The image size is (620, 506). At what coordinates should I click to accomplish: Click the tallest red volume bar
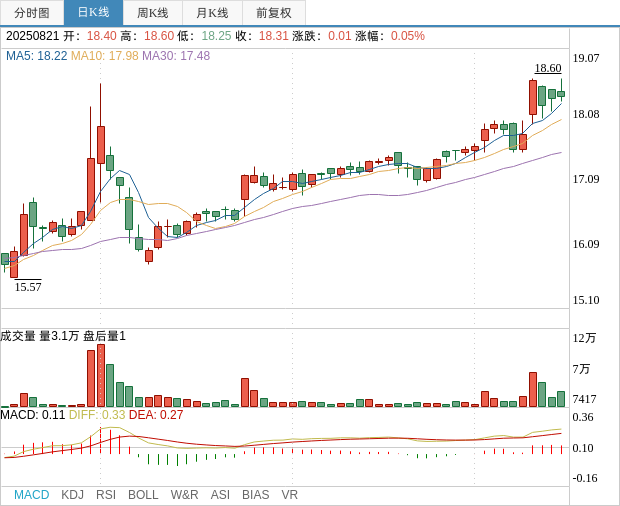click(101, 376)
